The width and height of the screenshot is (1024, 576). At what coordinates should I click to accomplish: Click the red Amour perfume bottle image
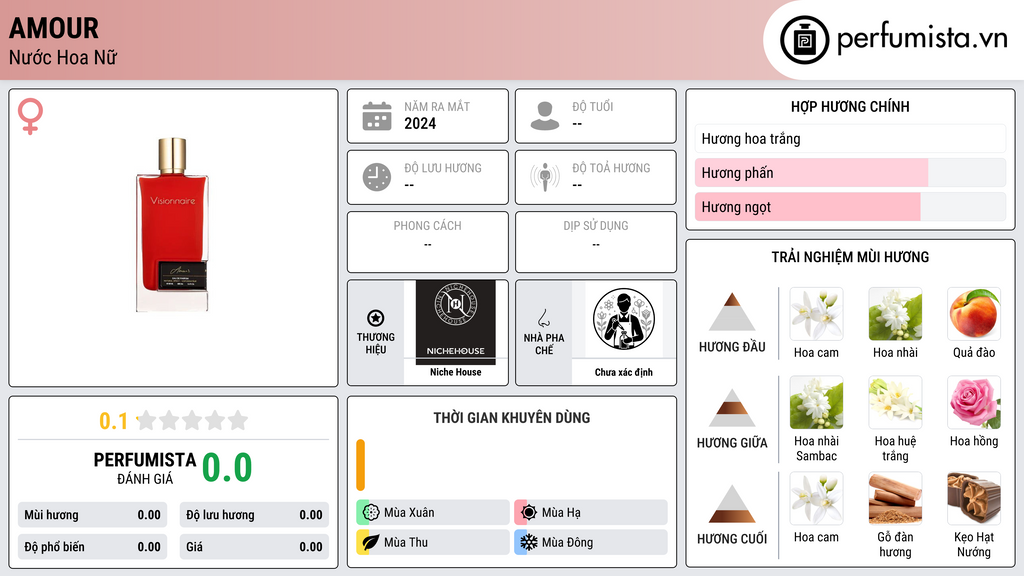(172, 225)
